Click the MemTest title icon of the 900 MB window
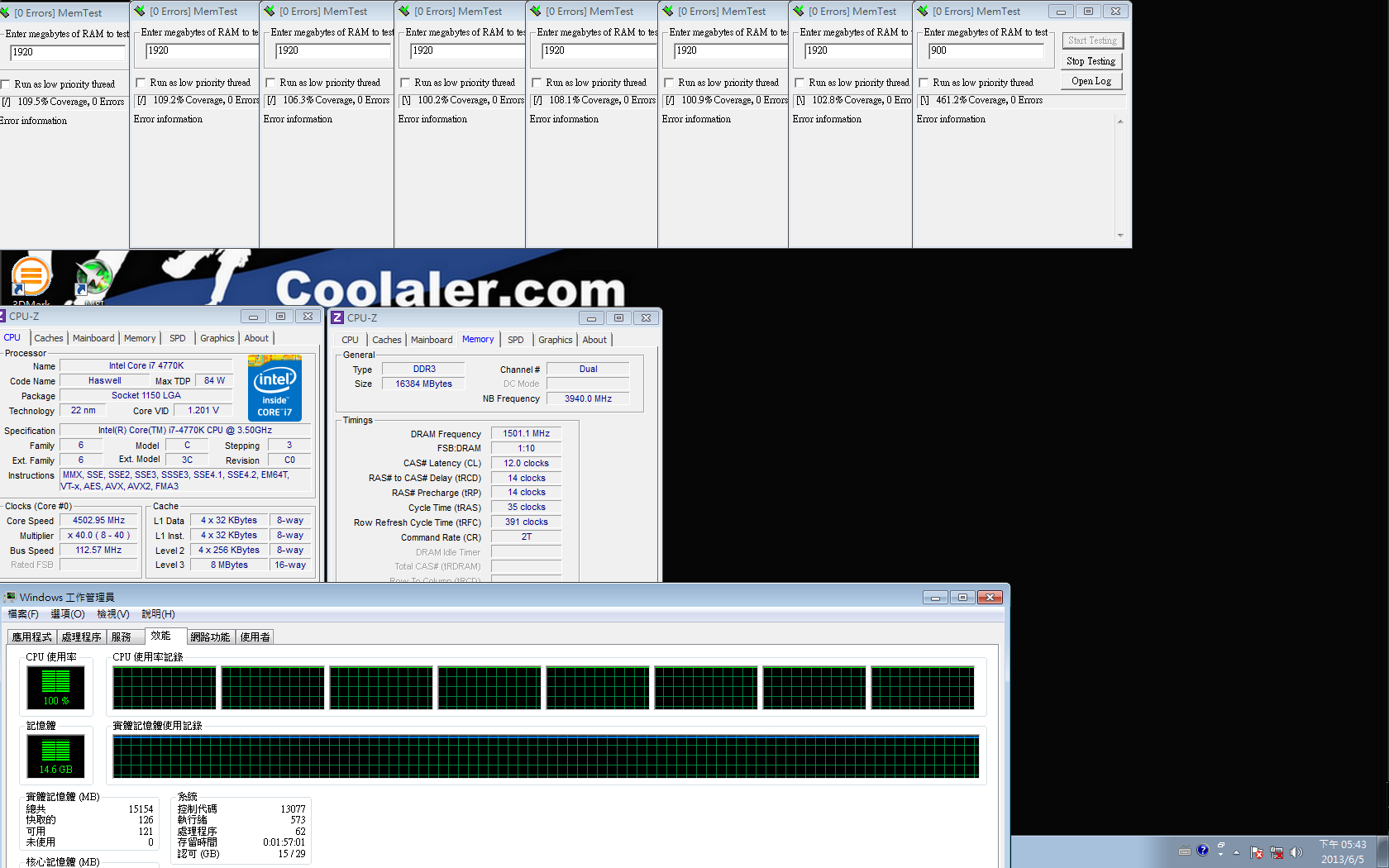Viewport: 1389px width, 868px height. (x=923, y=12)
